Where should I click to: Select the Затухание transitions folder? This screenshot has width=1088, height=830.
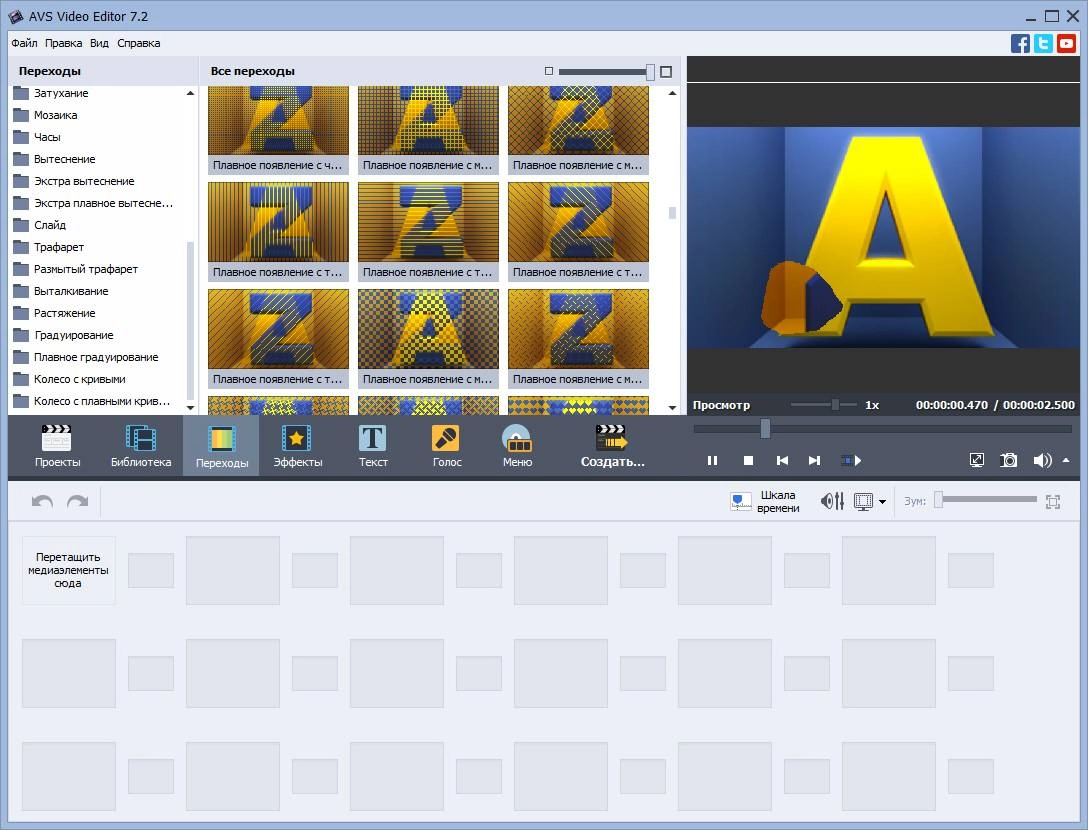[61, 93]
